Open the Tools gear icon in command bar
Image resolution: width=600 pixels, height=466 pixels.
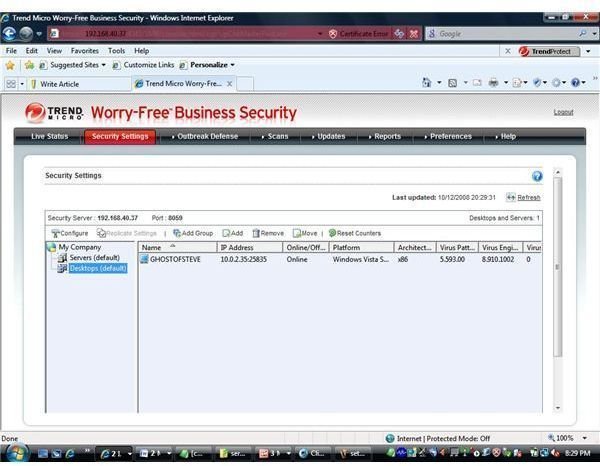tap(556, 83)
